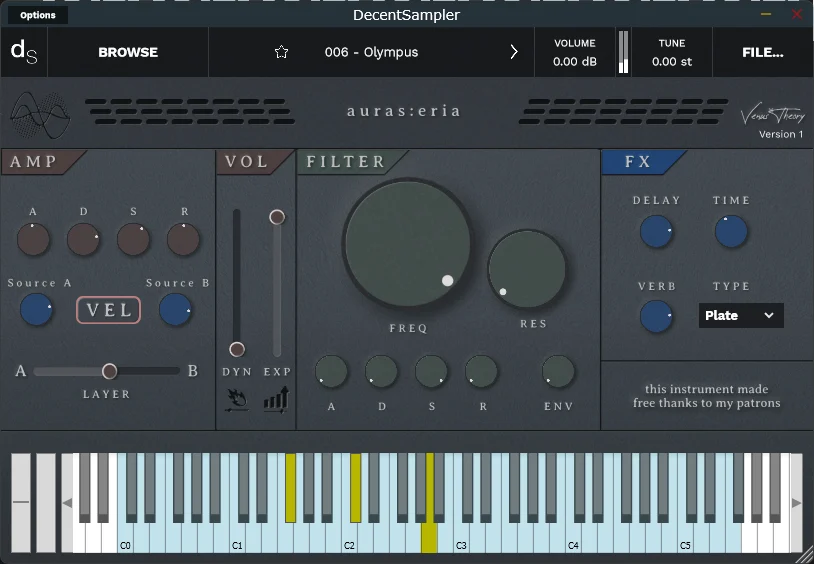Click the DELAY knob in FX
This screenshot has height=564, width=814.
point(656,232)
